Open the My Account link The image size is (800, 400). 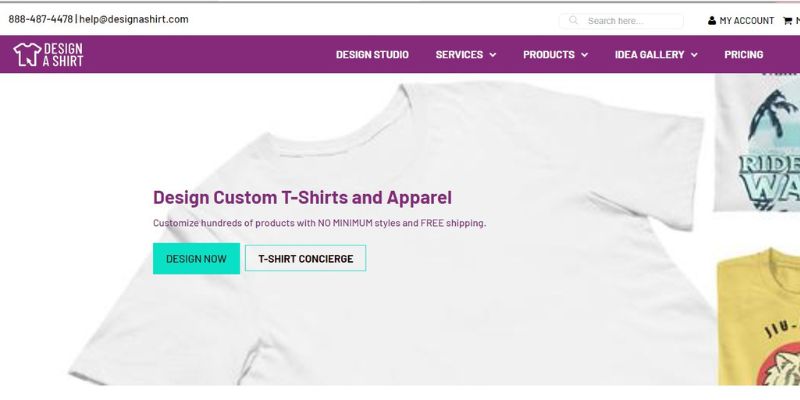point(746,21)
